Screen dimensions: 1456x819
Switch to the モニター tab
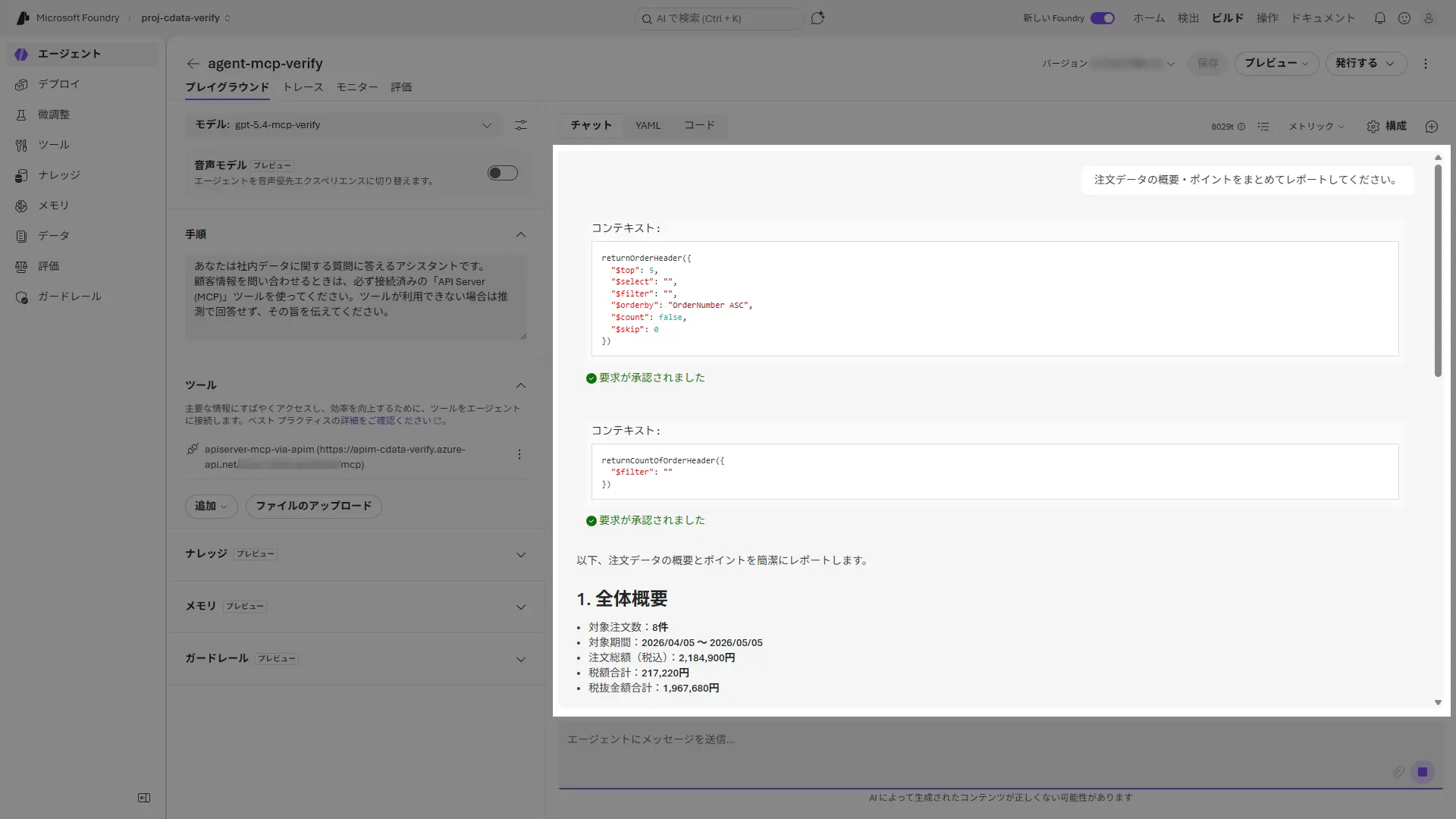pyautogui.click(x=357, y=87)
